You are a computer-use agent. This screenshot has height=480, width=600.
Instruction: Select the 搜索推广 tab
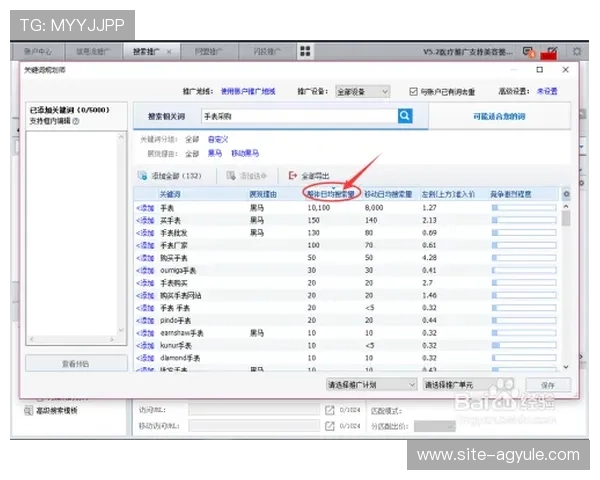(x=146, y=52)
